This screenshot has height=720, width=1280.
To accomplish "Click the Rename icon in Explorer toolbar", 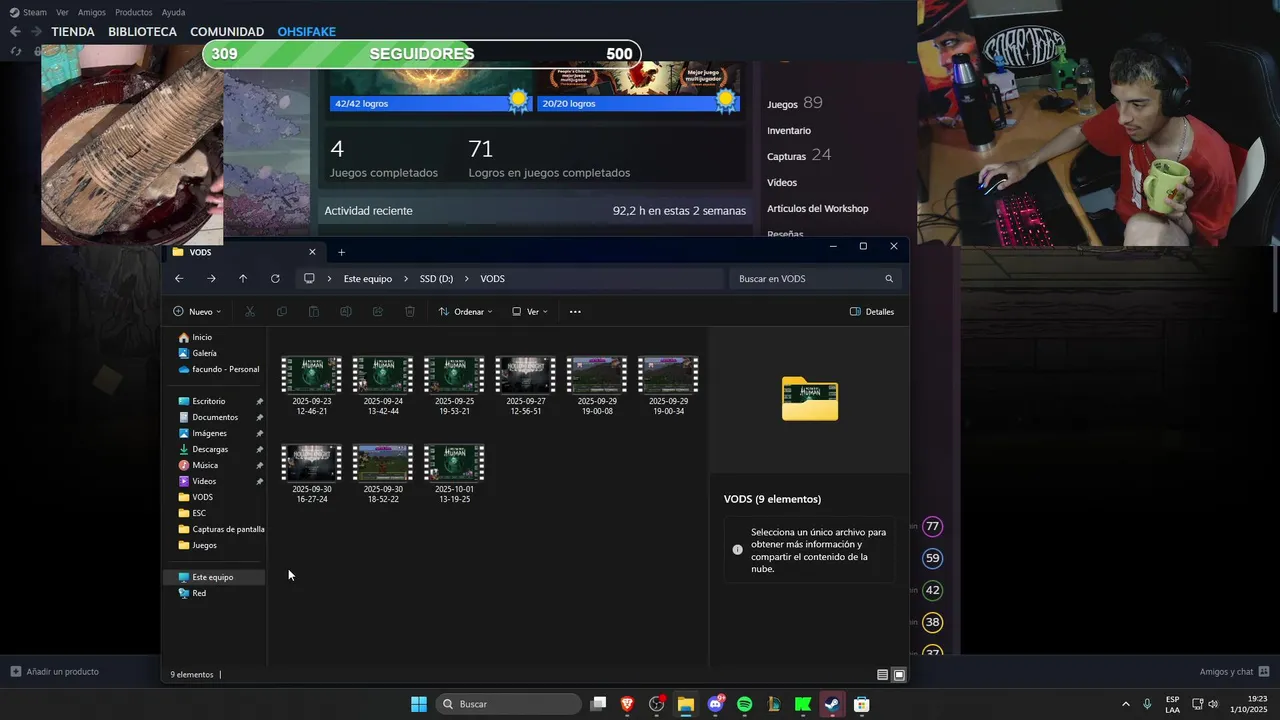I will 346,312.
